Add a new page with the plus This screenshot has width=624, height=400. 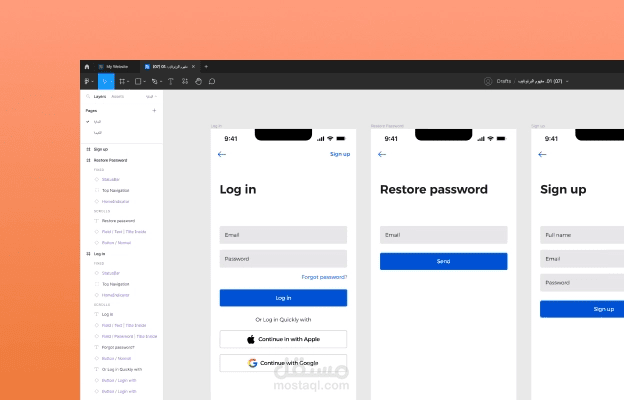(x=154, y=111)
